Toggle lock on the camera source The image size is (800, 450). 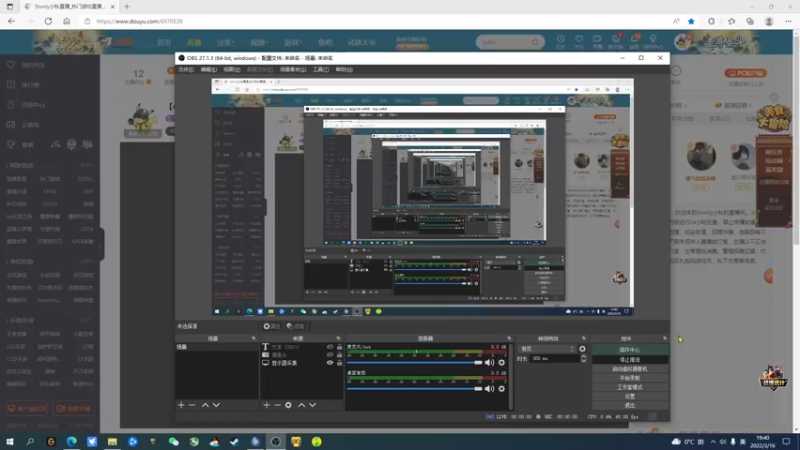[x=339, y=355]
